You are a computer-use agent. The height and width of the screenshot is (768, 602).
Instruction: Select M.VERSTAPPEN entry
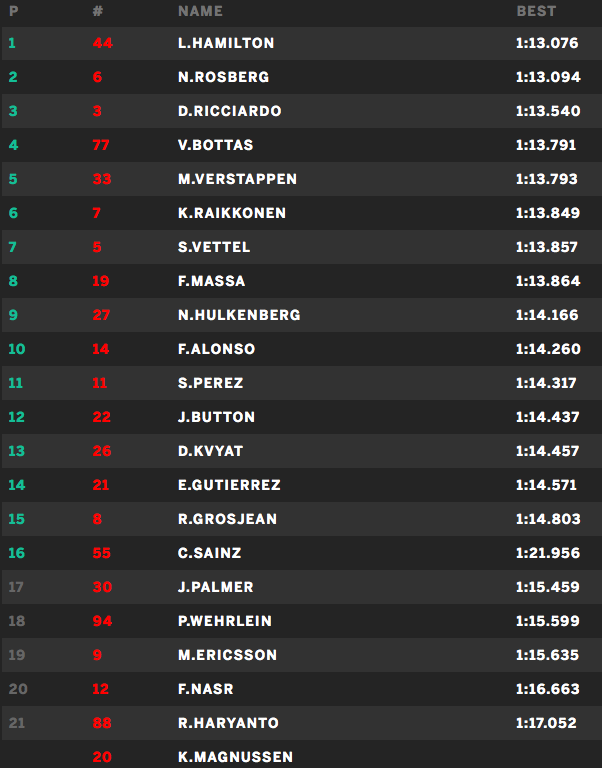click(237, 179)
